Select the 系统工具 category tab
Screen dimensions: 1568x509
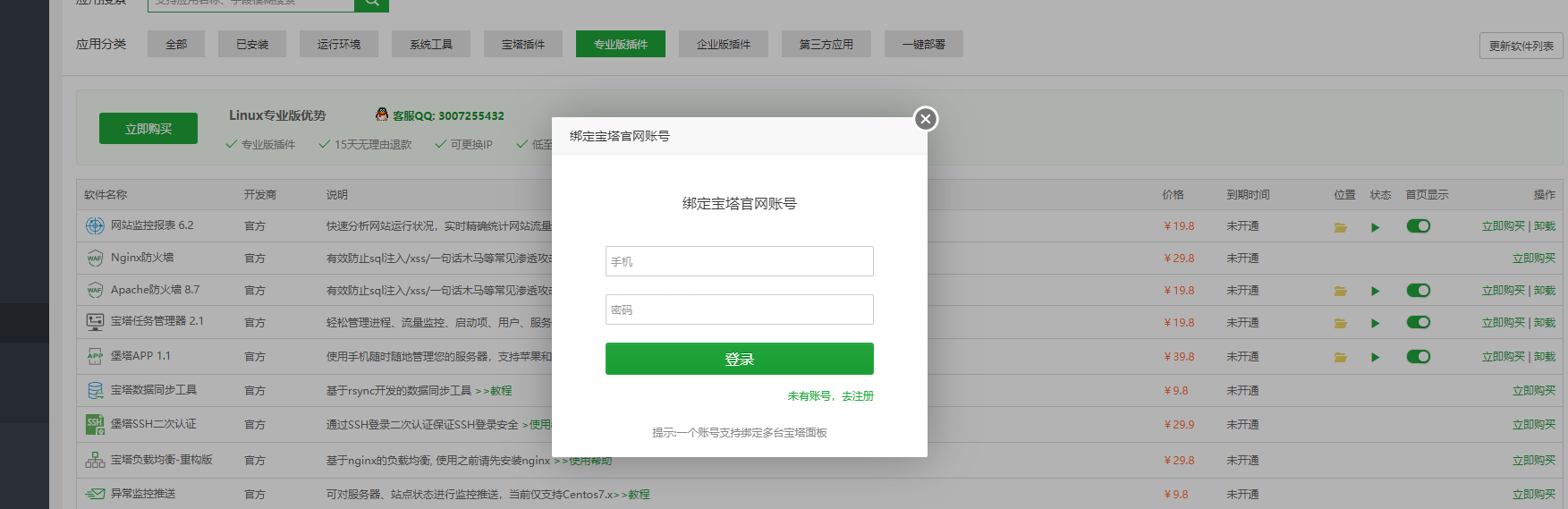coord(431,44)
